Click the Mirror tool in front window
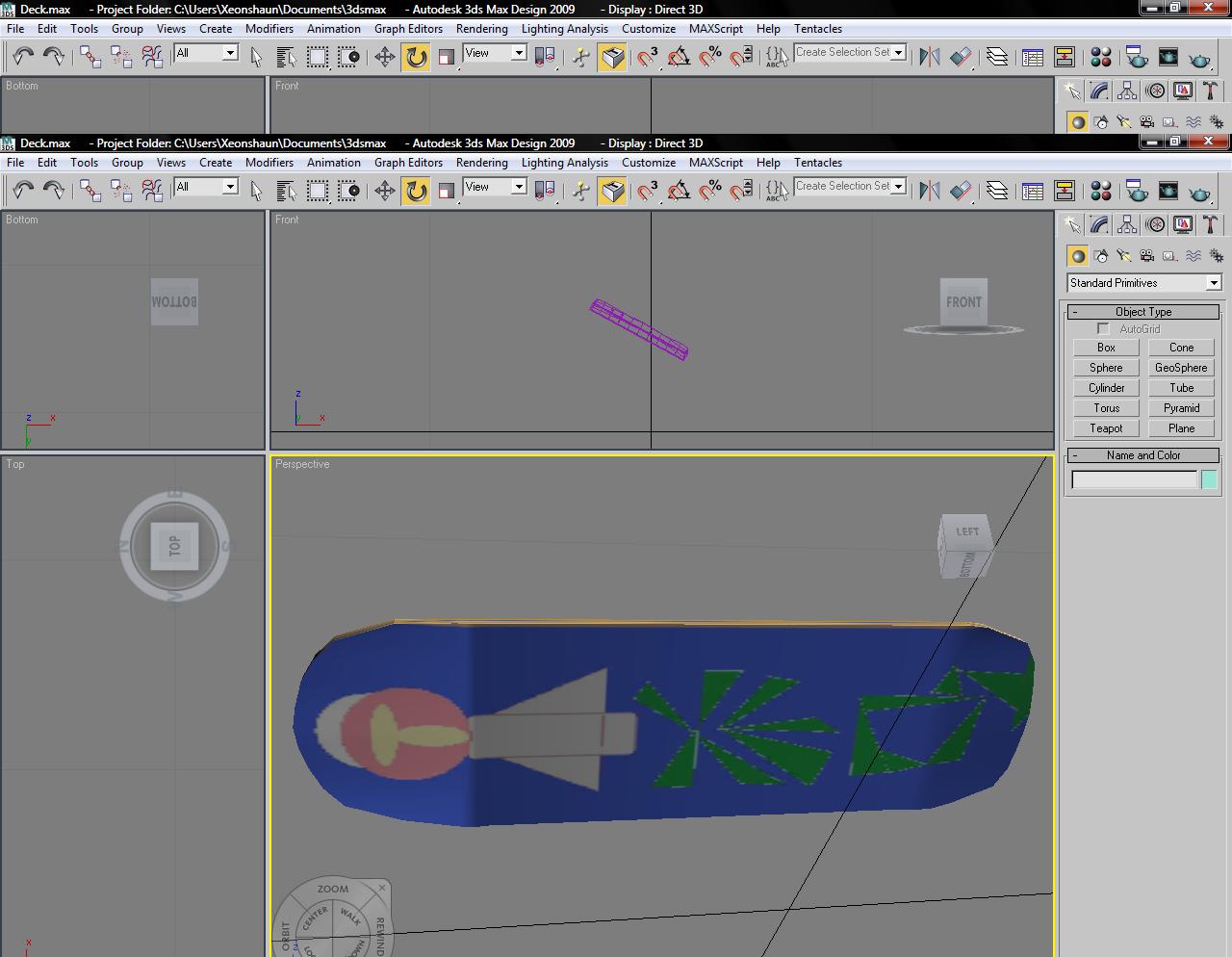 [x=929, y=191]
